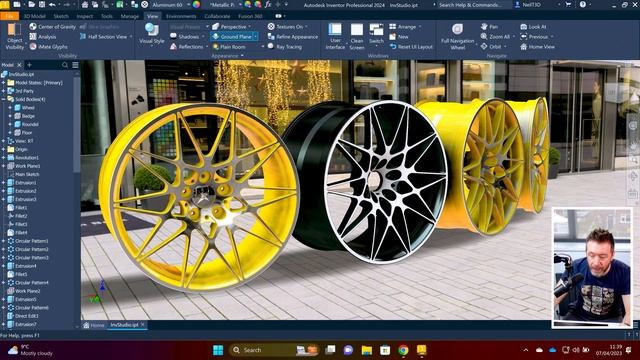
Task: Expand the Appearance panel dropdown
Action: pyautogui.click(x=242, y=56)
